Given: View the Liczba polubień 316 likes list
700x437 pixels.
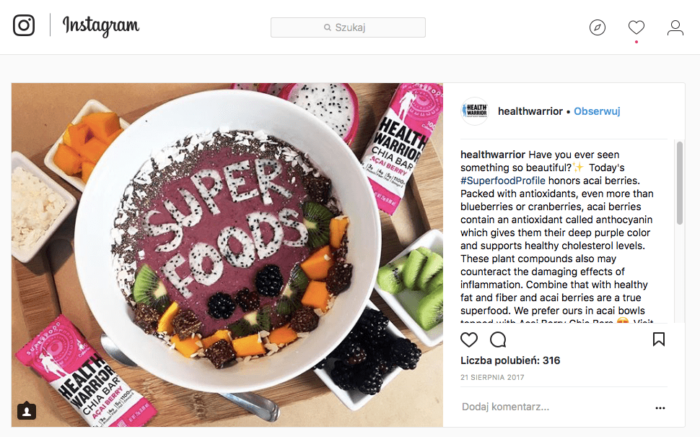Looking at the screenshot, I should pos(510,360).
